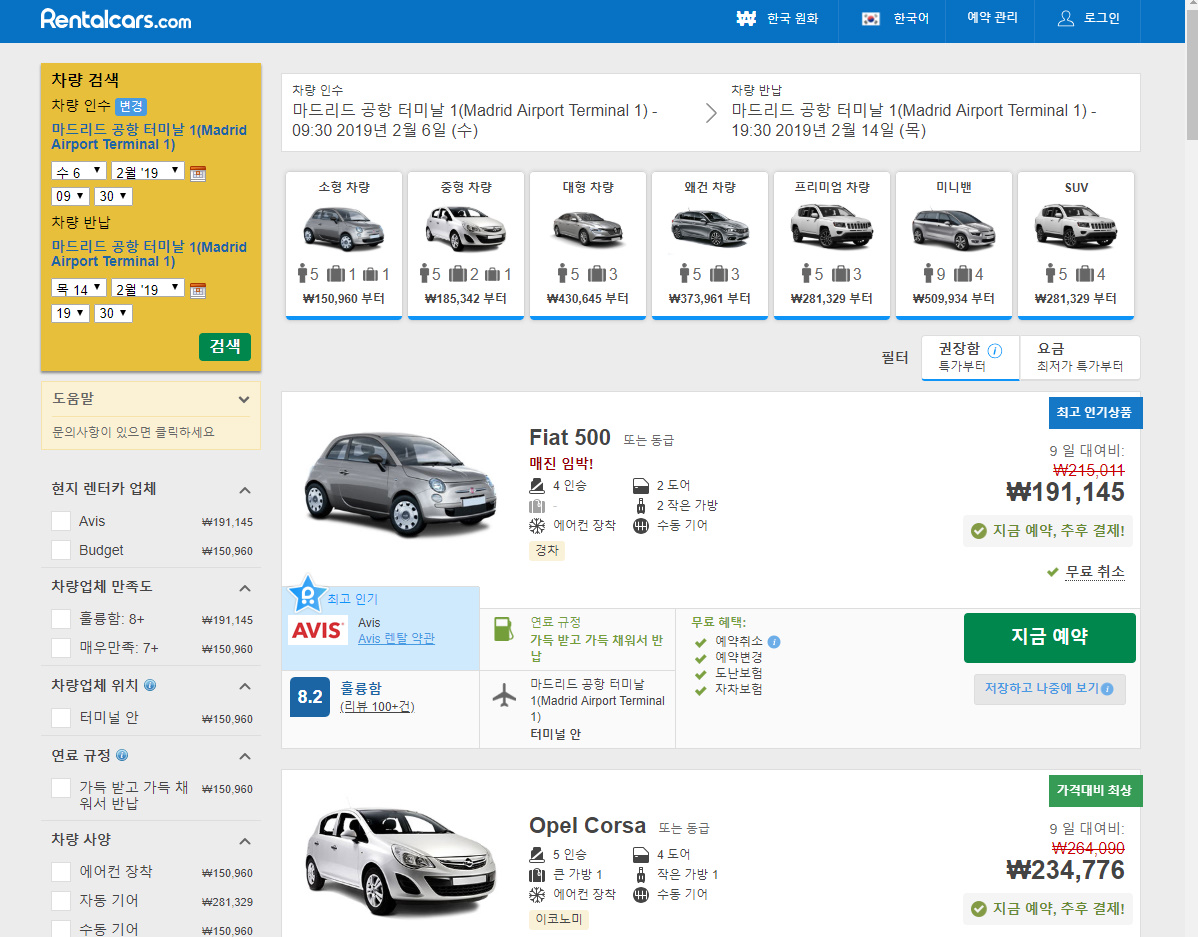Sort results by 요금 최저가 특가부터
This screenshot has width=1198, height=937.
pyautogui.click(x=1080, y=357)
